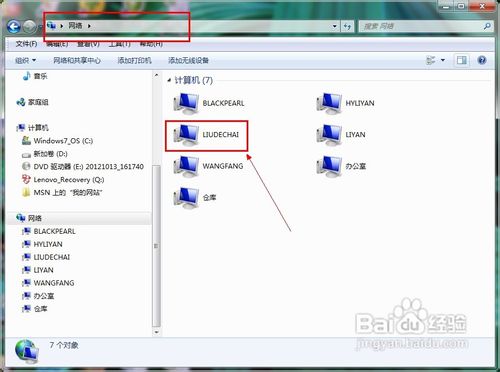Select HYLIYAN in navigation tree
Screen dimensions: 500x372
pos(42,244)
